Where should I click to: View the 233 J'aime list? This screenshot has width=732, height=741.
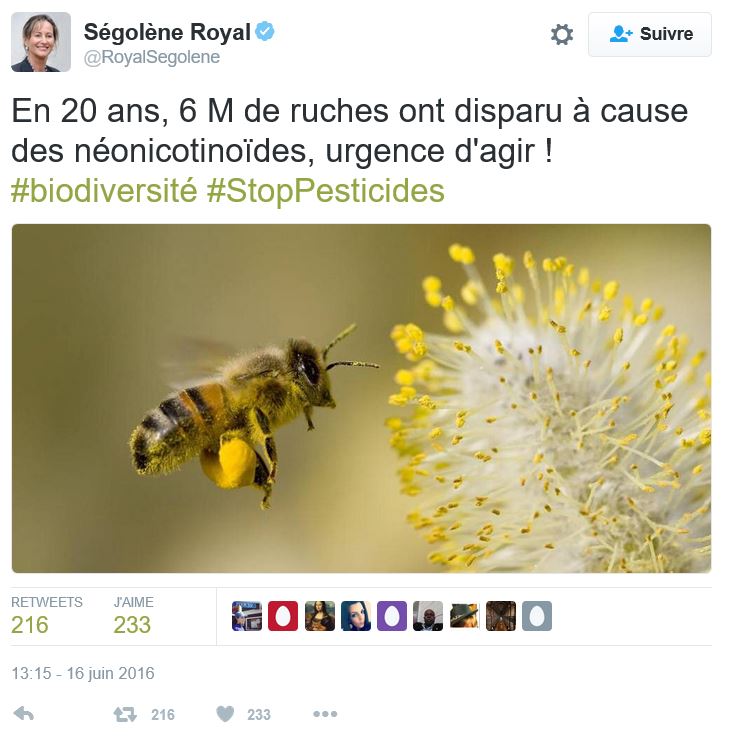pos(133,615)
